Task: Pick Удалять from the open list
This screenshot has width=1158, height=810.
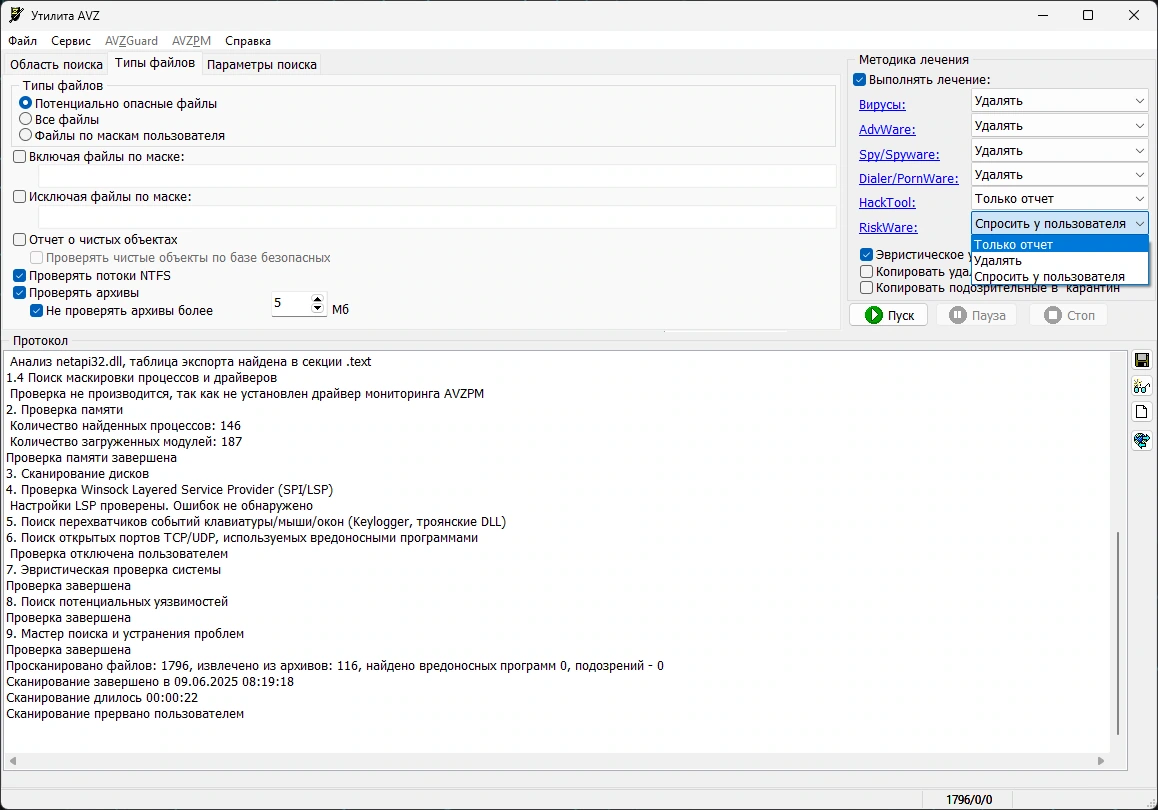Action: tap(1060, 261)
